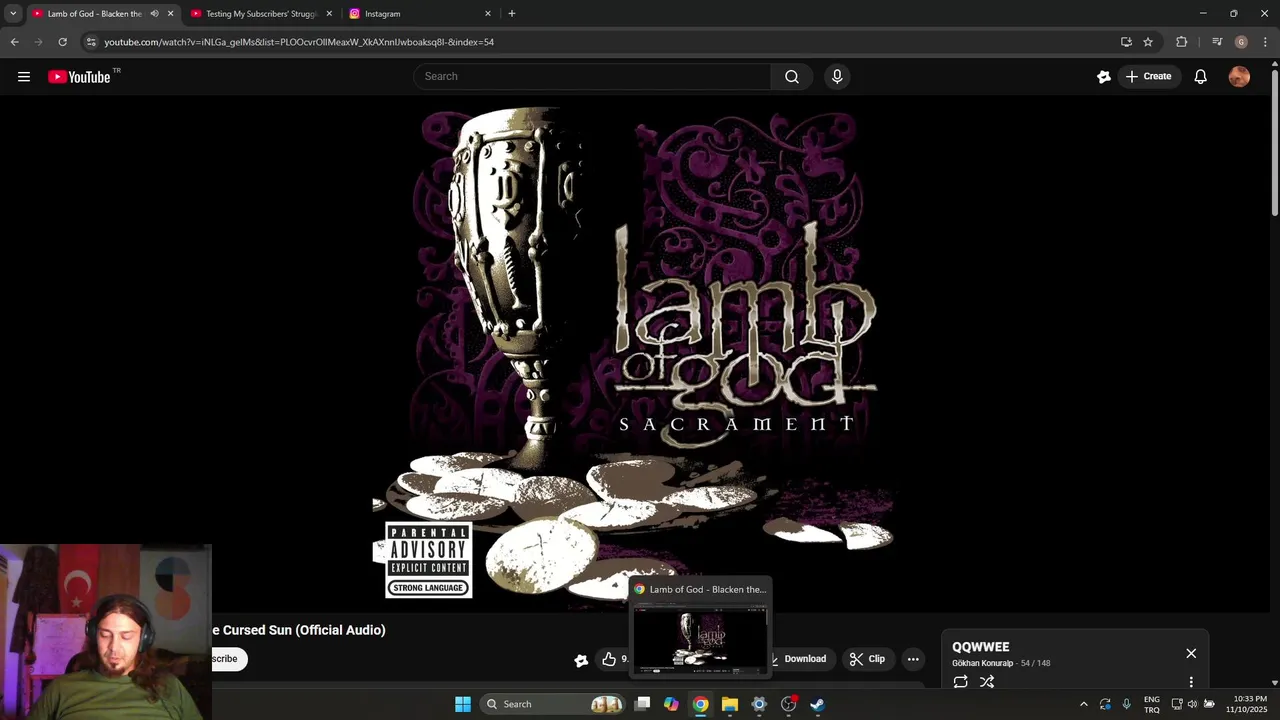Click the QQWWEE playlist title
This screenshot has width=1280, height=720.
pos(981,647)
